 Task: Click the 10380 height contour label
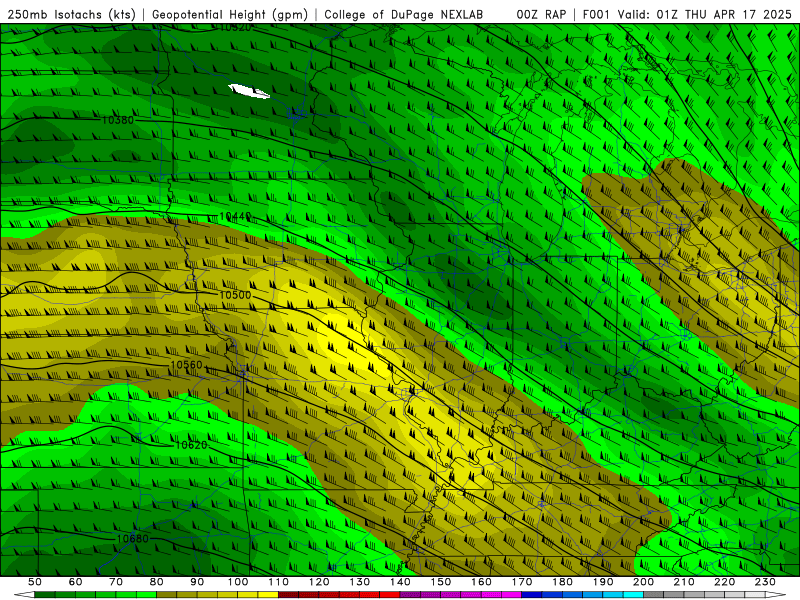117,120
